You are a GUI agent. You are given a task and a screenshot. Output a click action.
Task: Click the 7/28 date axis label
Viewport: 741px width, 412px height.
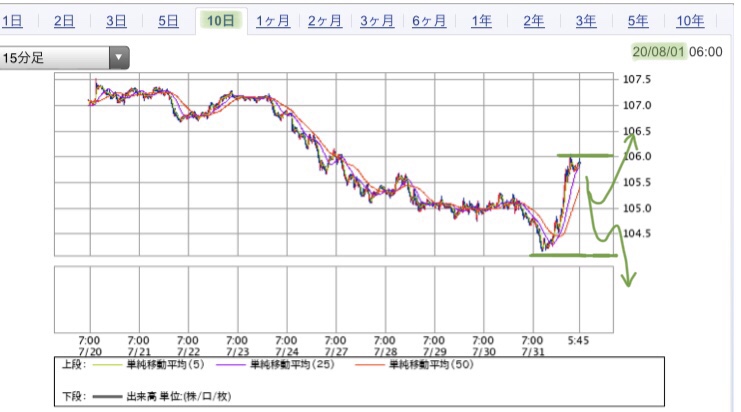pos(385,351)
